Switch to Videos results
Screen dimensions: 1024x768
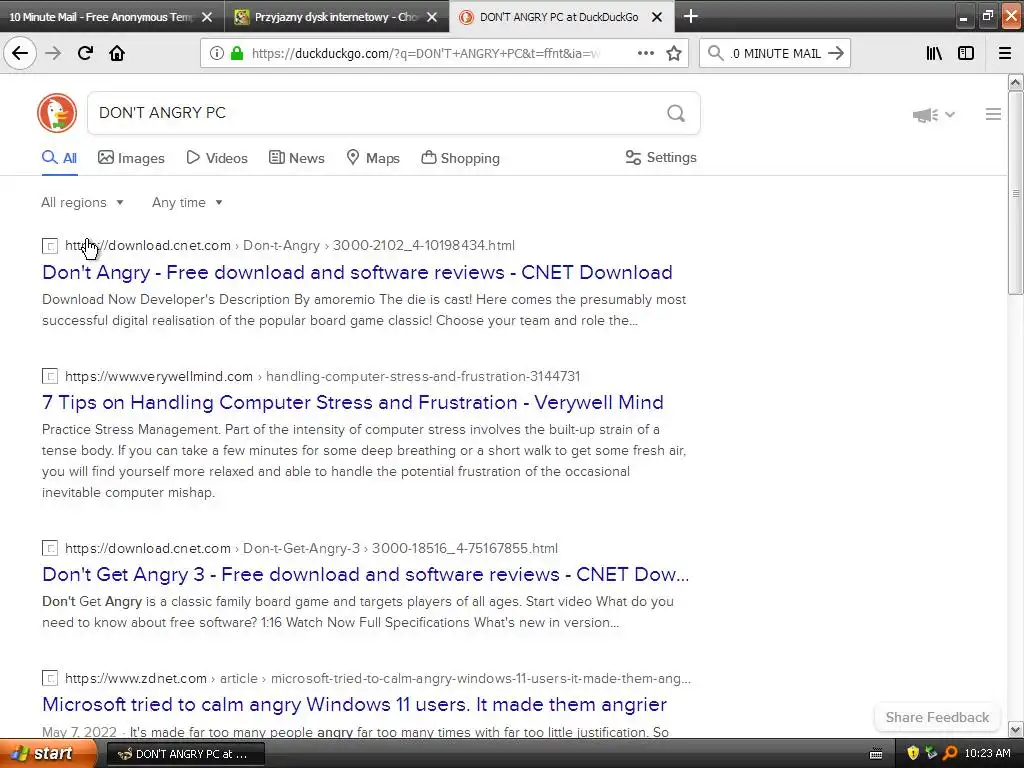pyautogui.click(x=217, y=157)
